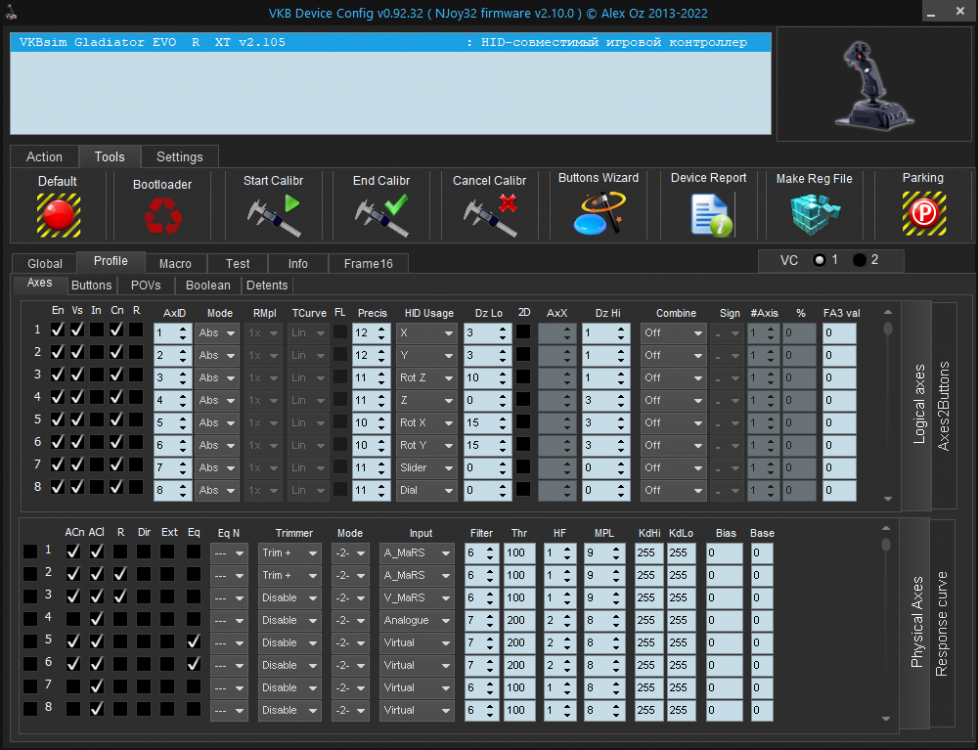
Task: Finish calibration using End Calibr icon
Action: tap(381, 214)
